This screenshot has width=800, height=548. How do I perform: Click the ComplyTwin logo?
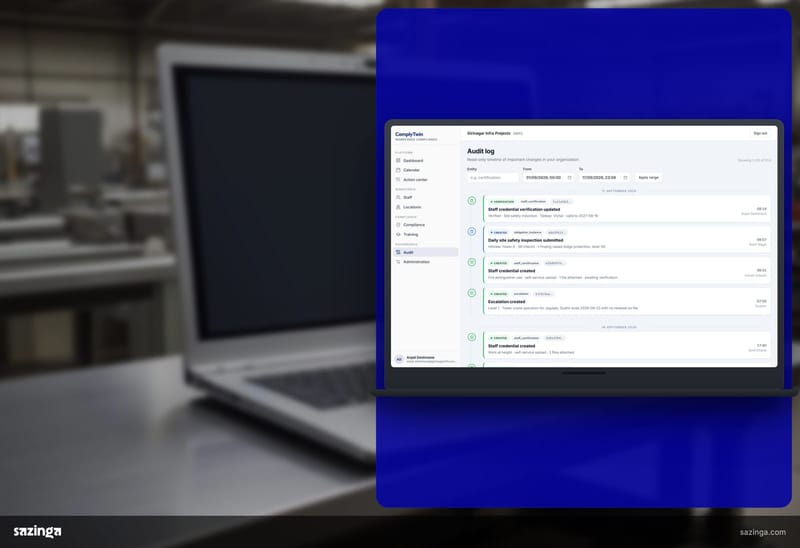click(x=409, y=134)
